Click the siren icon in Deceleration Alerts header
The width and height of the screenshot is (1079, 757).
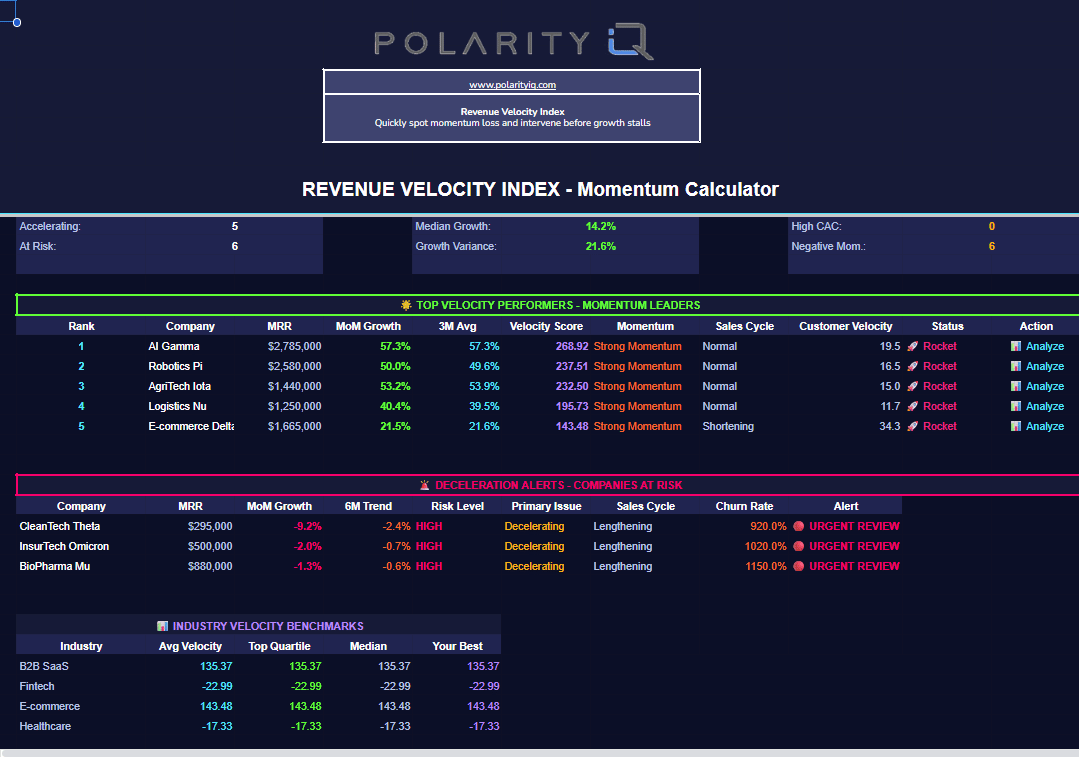[x=425, y=485]
